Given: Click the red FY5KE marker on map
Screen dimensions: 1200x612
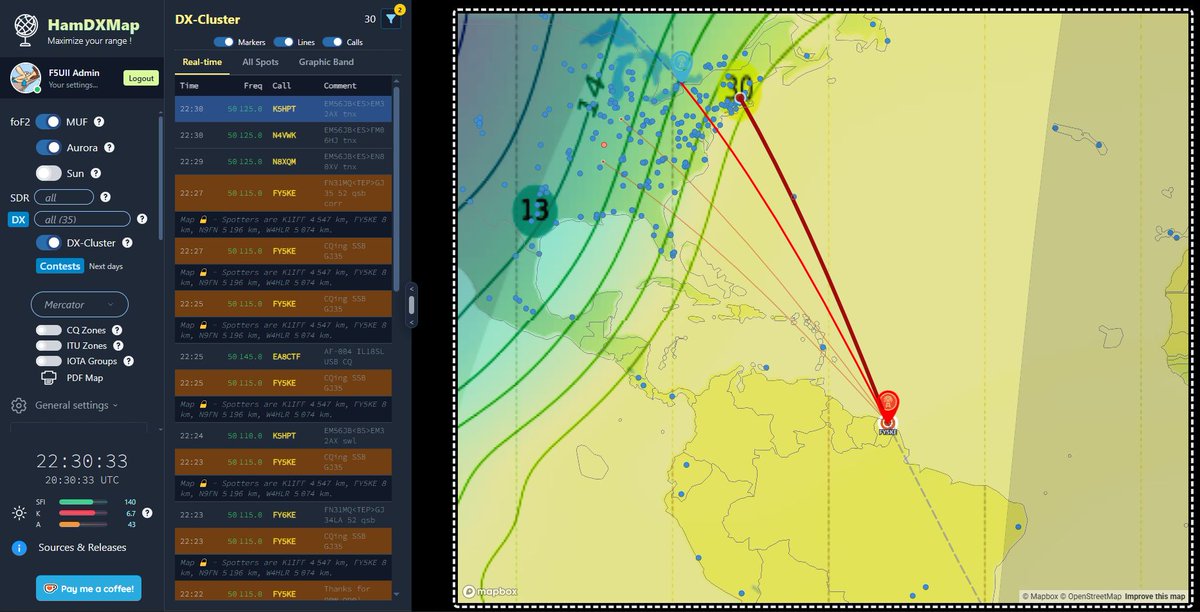Looking at the screenshot, I should (x=887, y=405).
